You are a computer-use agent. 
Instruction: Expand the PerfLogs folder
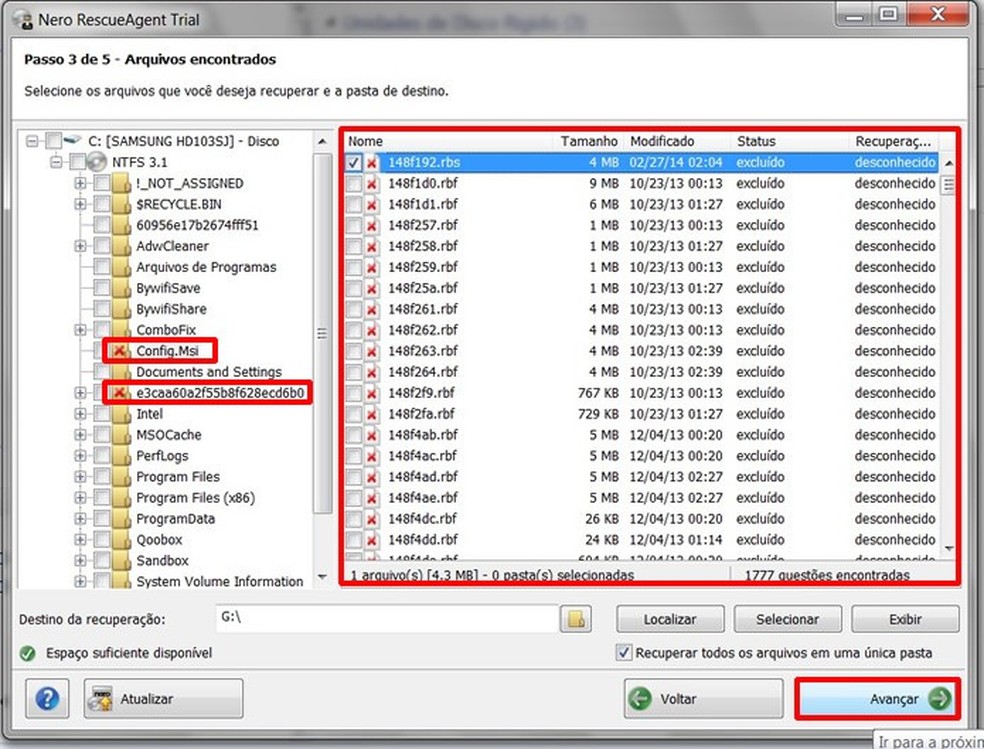pos(80,456)
